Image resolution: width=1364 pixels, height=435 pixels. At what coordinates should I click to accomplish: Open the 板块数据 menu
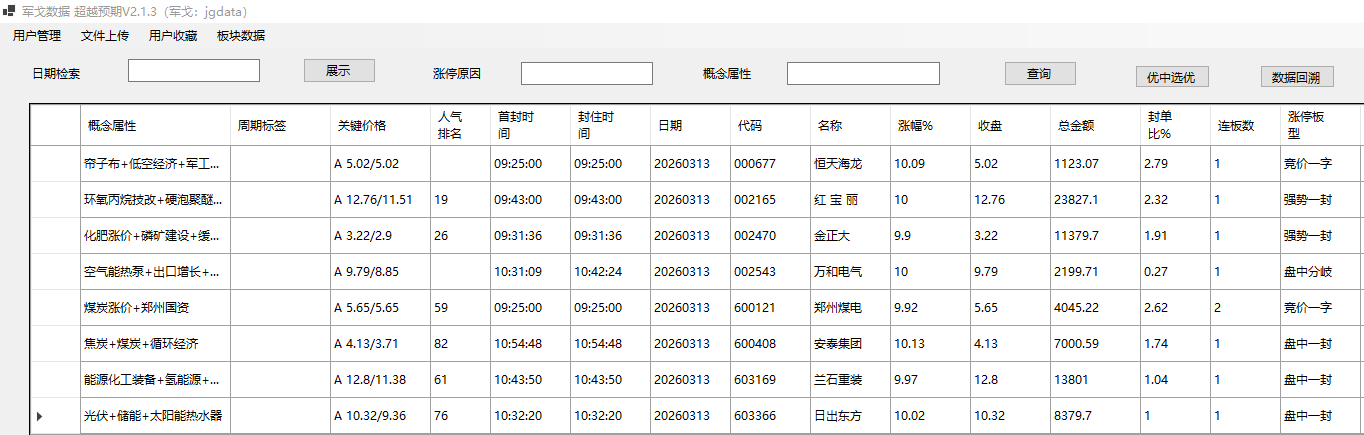[x=241, y=36]
